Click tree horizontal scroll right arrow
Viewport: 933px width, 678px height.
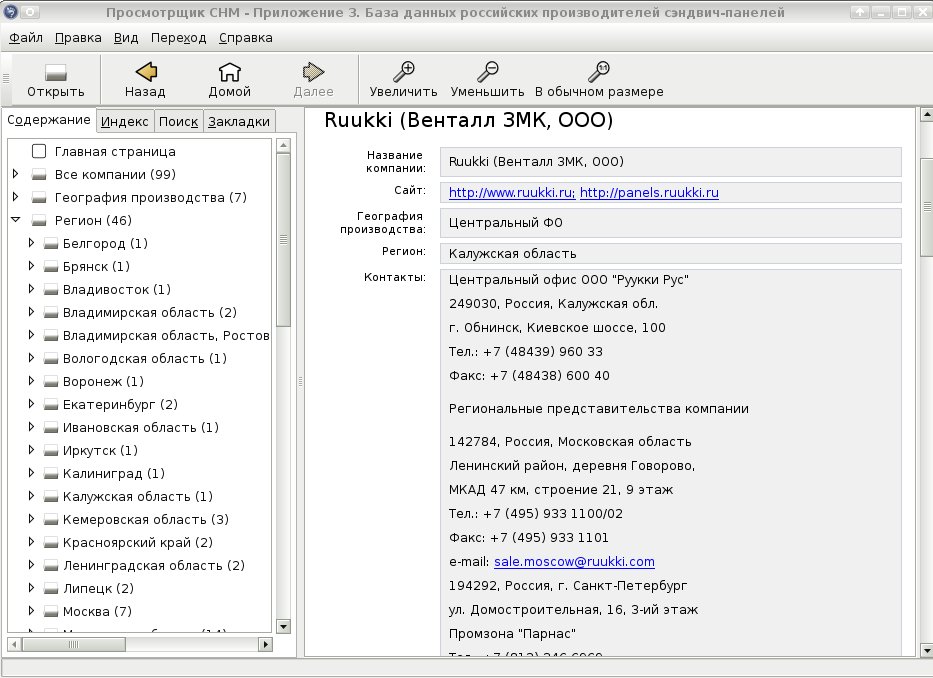(x=265, y=644)
